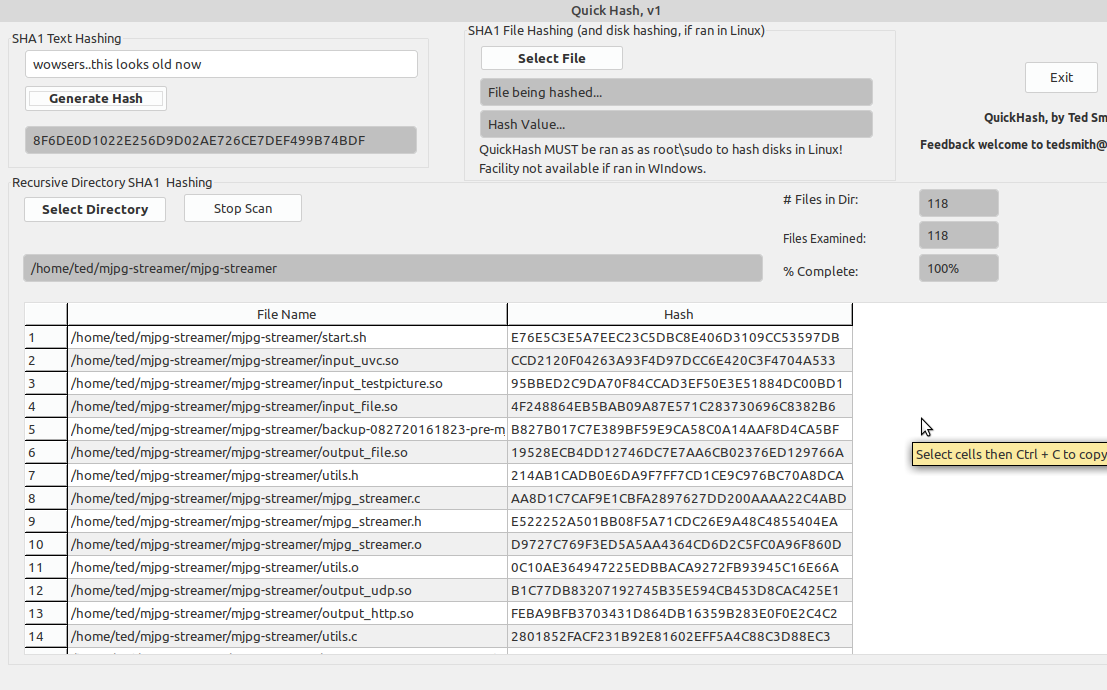This screenshot has width=1107, height=690.
Task: Click the Generate Hash button
Action: tap(96, 98)
